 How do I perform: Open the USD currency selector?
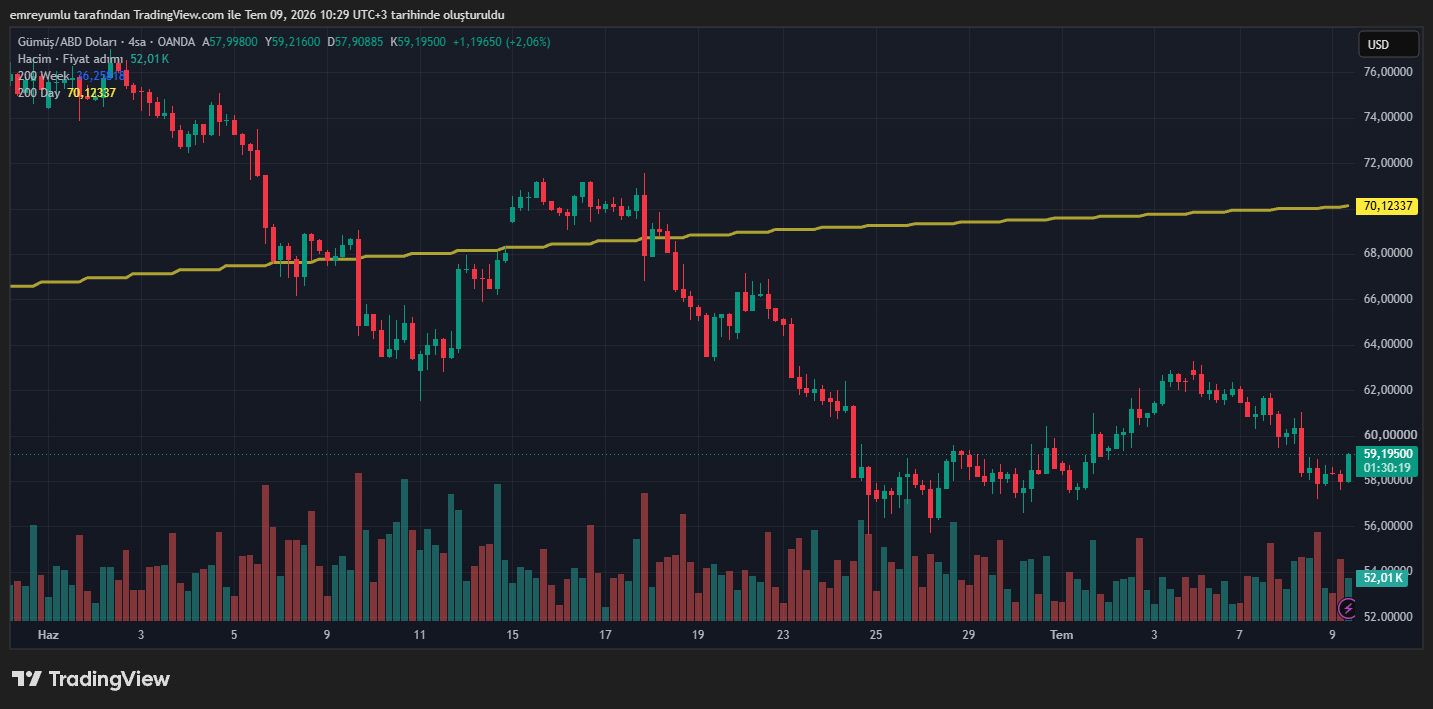tap(1388, 44)
